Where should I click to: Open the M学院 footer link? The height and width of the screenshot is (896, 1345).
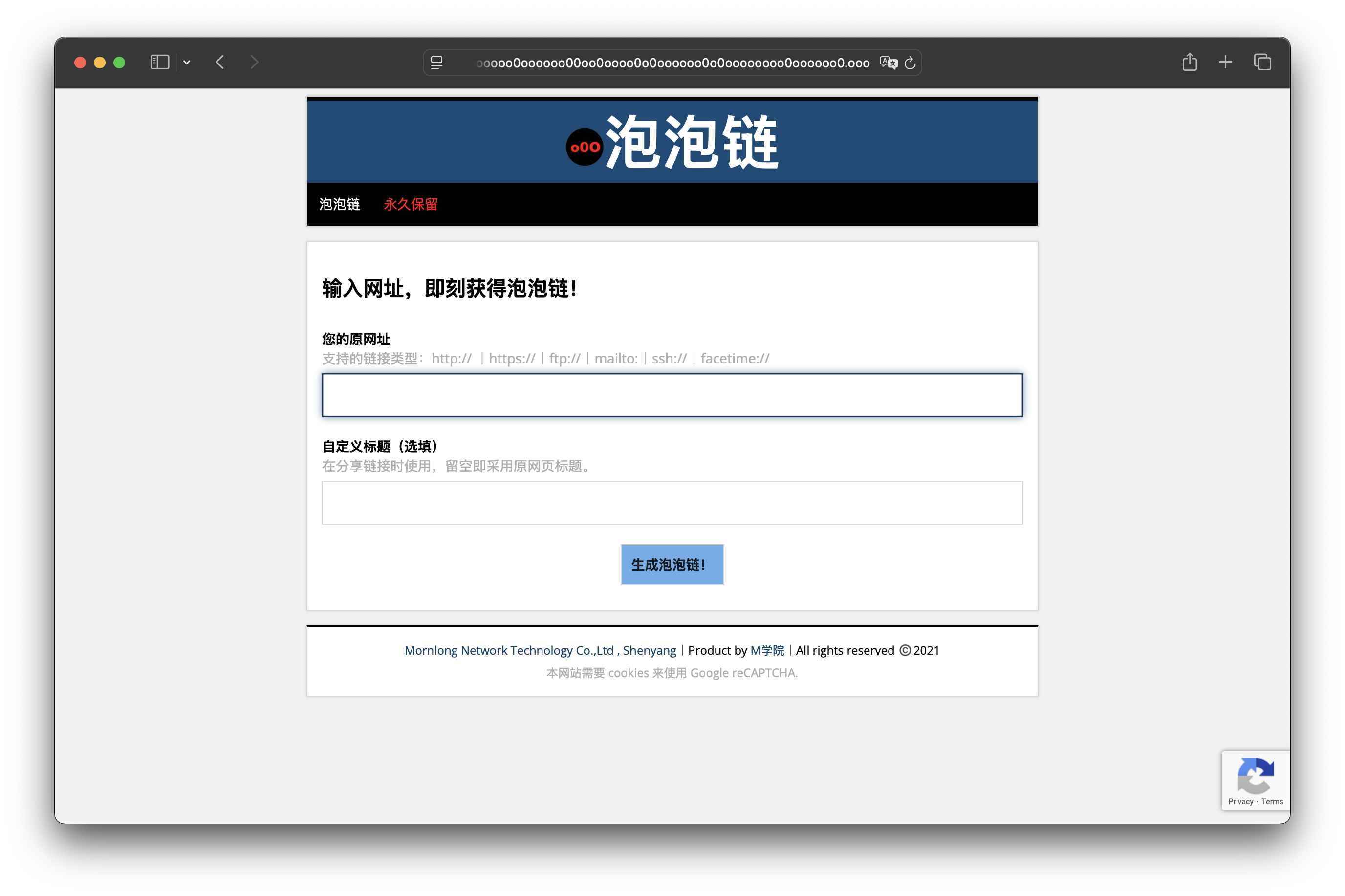(767, 650)
